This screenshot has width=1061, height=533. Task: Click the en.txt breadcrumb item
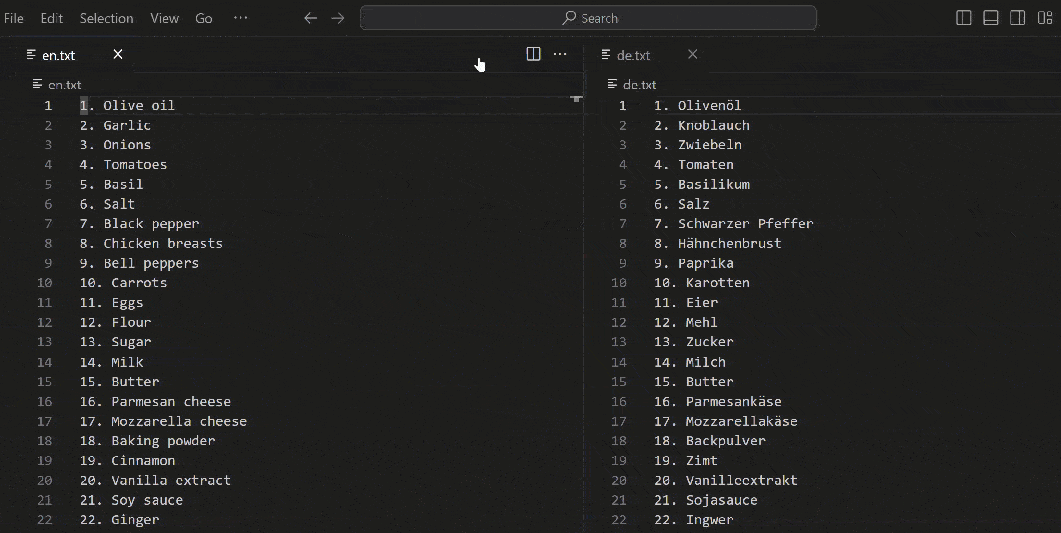tap(64, 85)
